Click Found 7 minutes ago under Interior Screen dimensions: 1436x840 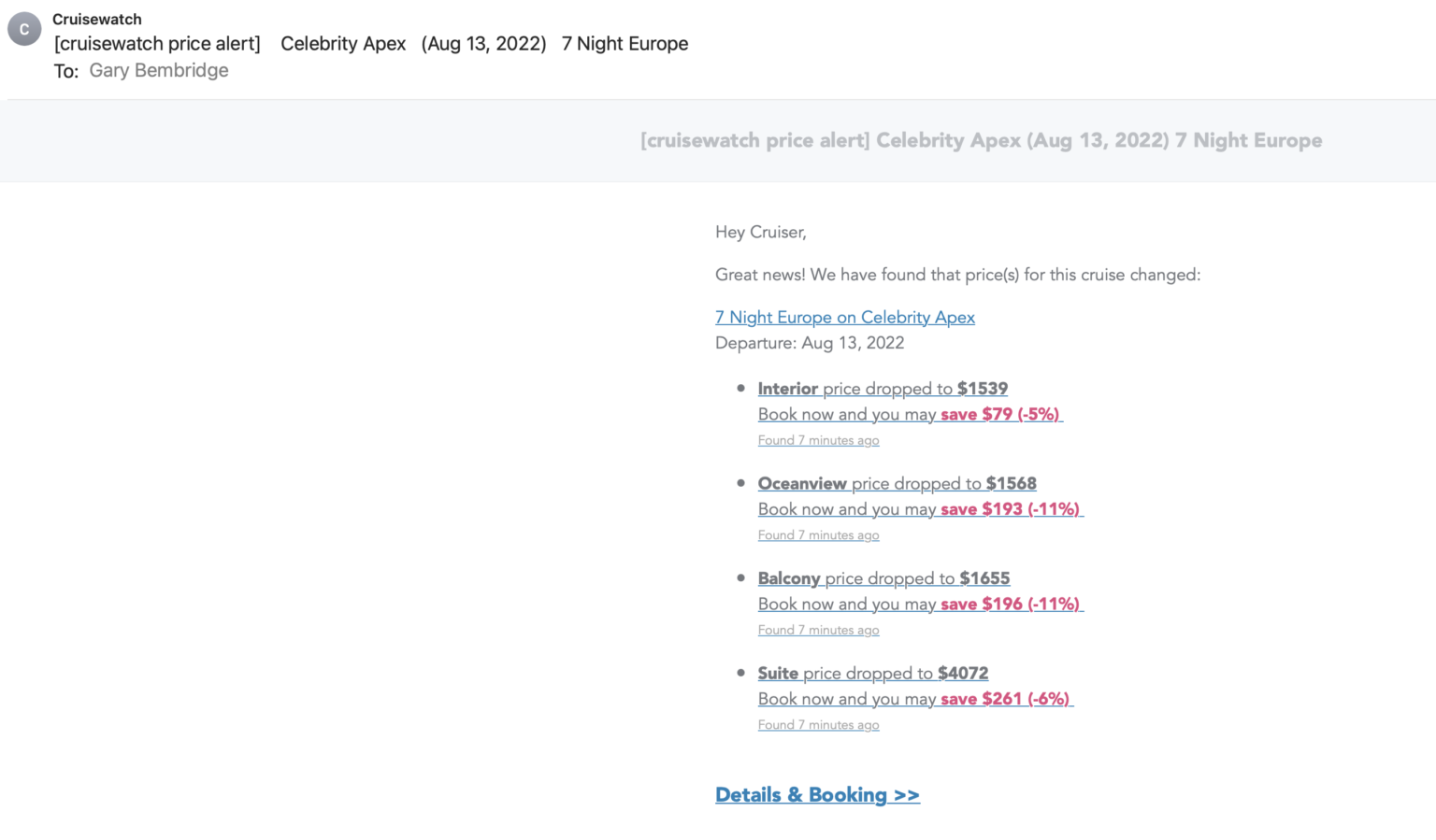(x=818, y=440)
